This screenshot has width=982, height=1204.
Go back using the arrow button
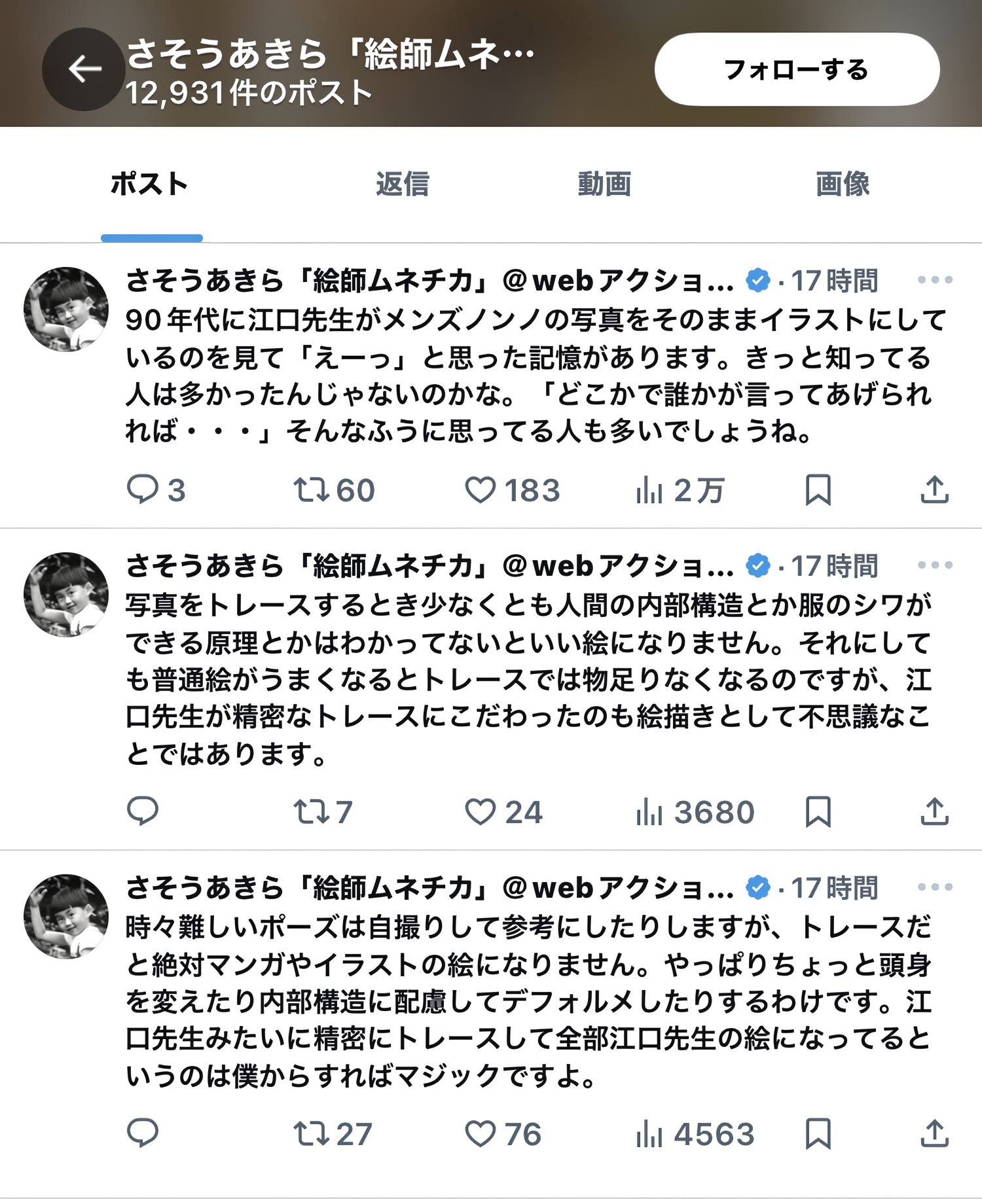click(x=84, y=69)
